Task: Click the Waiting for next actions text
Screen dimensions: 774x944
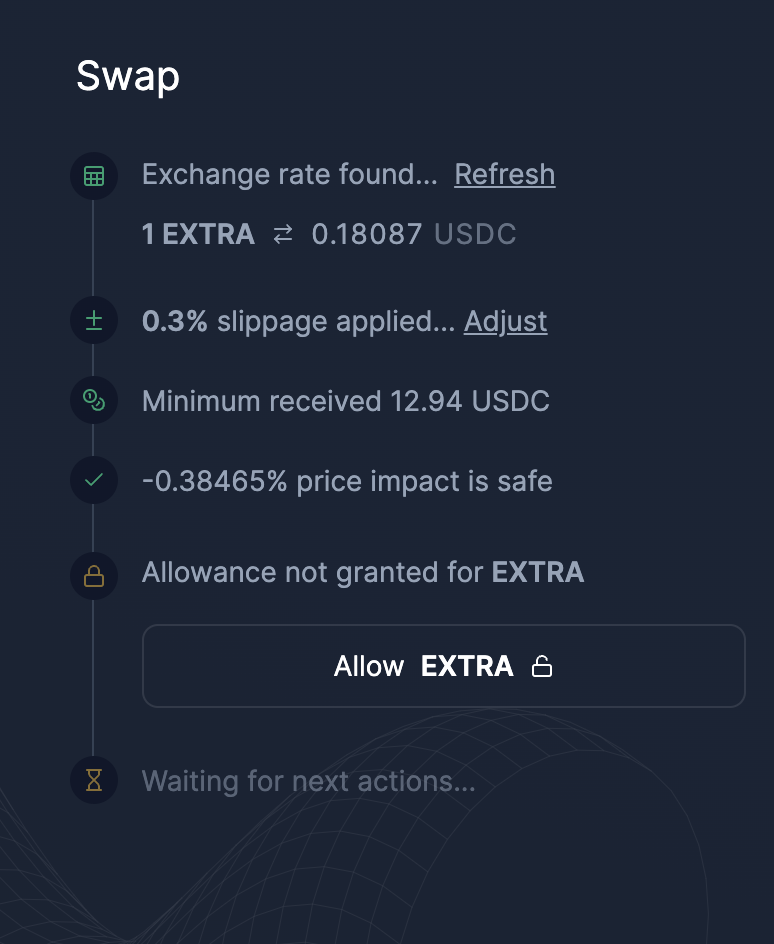Action: click(308, 781)
